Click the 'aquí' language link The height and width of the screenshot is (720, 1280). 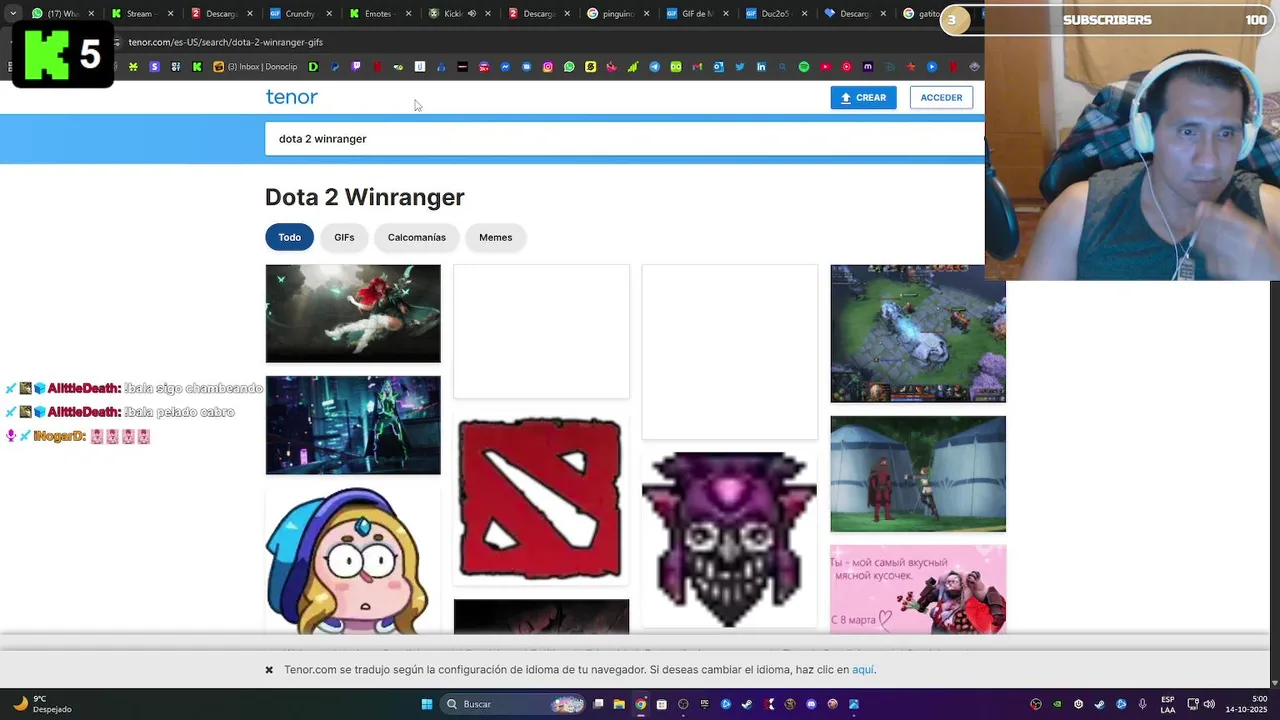click(x=863, y=670)
